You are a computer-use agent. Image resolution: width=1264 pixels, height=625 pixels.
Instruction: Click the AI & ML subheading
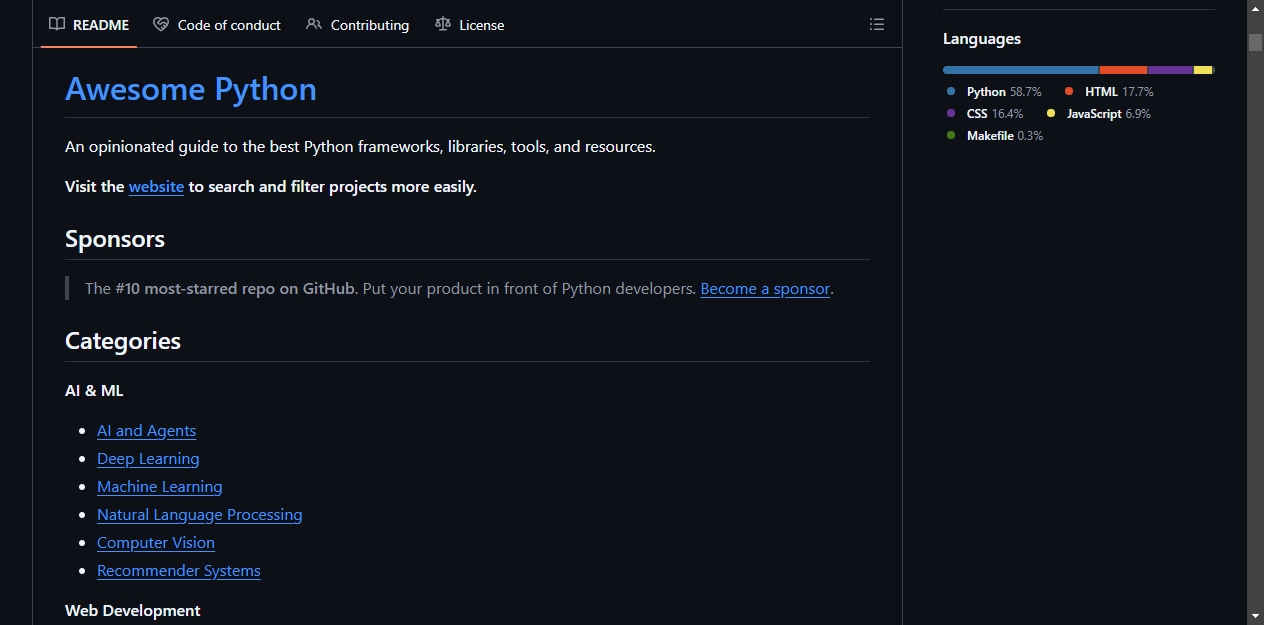tap(94, 391)
